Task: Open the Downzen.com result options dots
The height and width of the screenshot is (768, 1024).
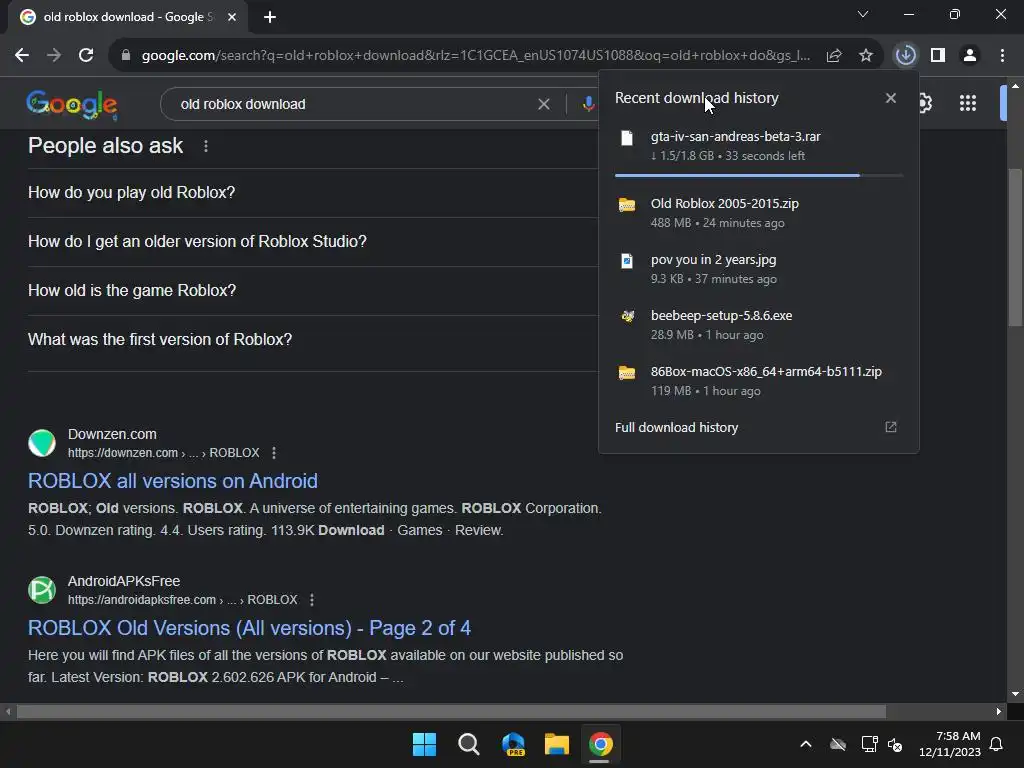Action: pos(274,453)
